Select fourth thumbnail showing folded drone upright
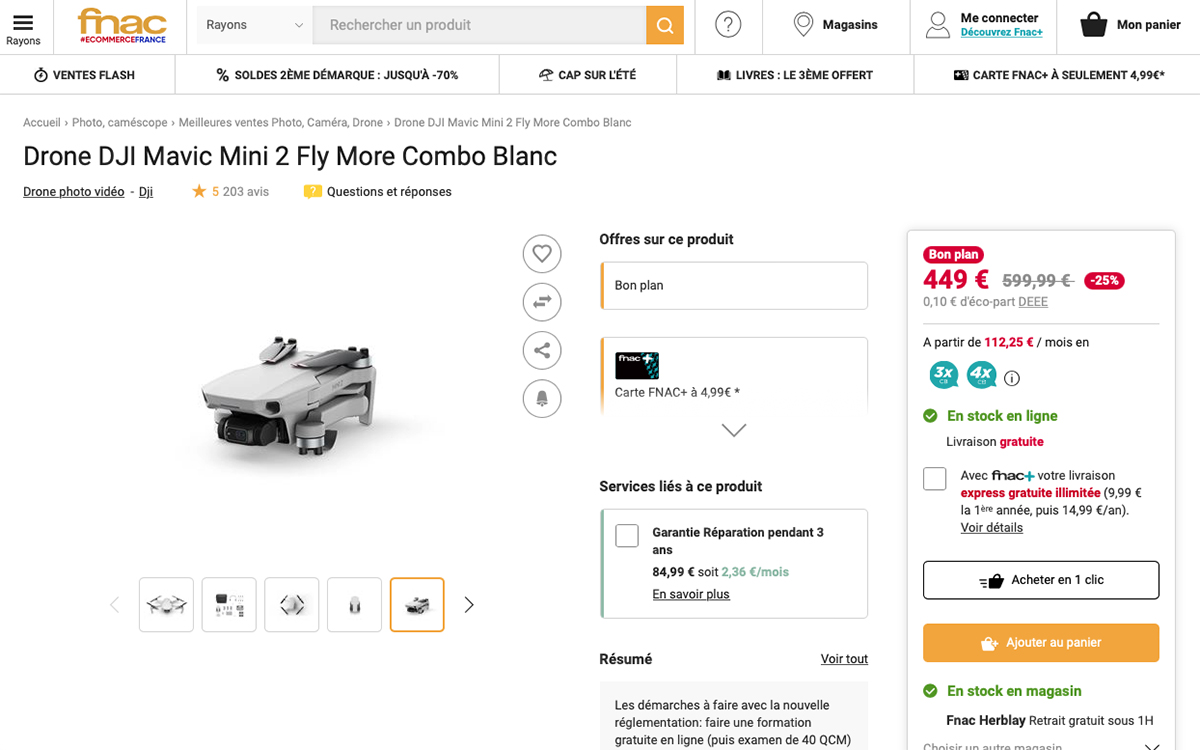Viewport: 1200px width, 750px height. pyautogui.click(x=355, y=604)
